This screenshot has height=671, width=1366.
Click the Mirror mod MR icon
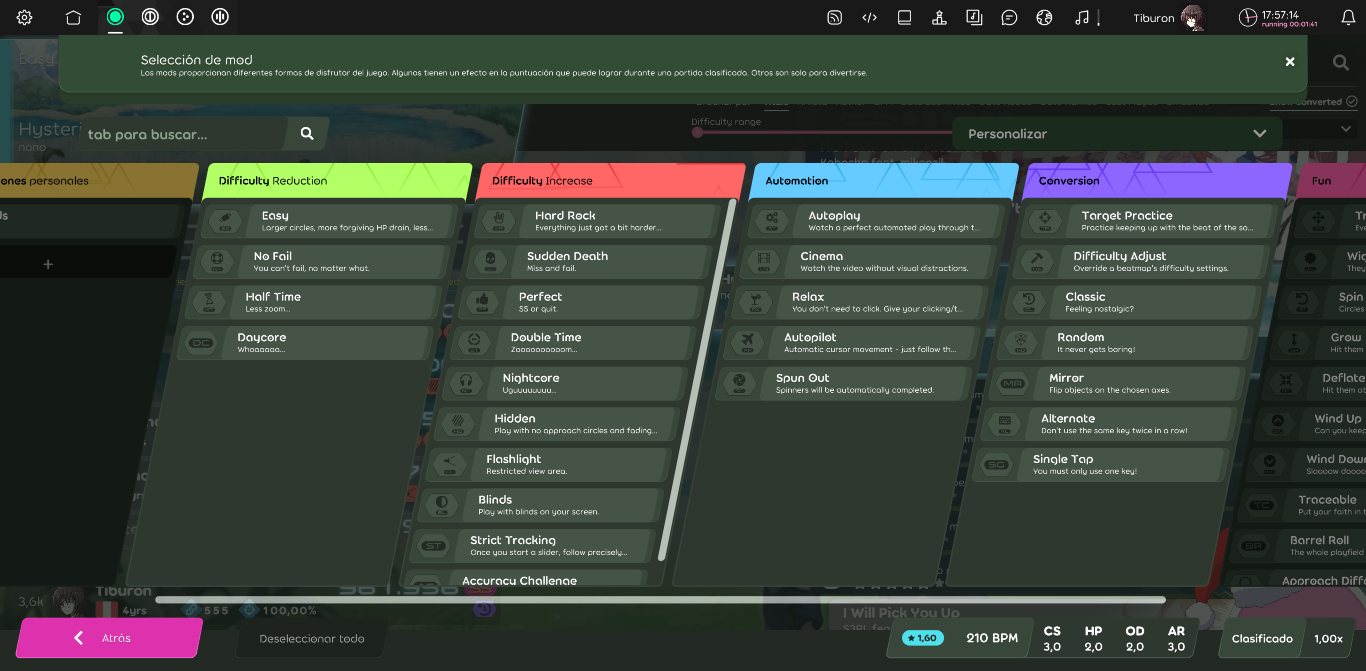(x=1012, y=384)
